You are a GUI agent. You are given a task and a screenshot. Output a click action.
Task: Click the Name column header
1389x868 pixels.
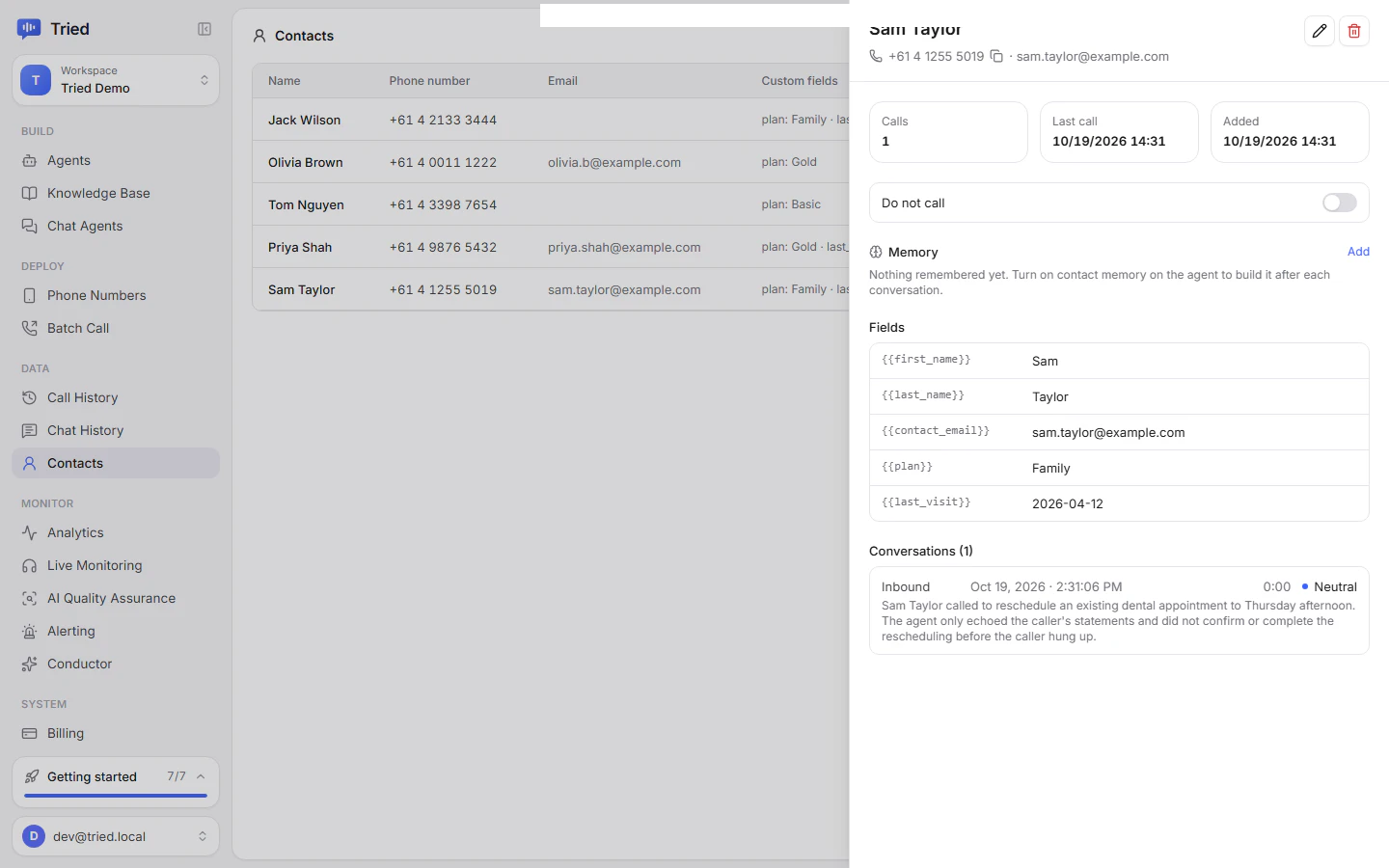(x=285, y=81)
